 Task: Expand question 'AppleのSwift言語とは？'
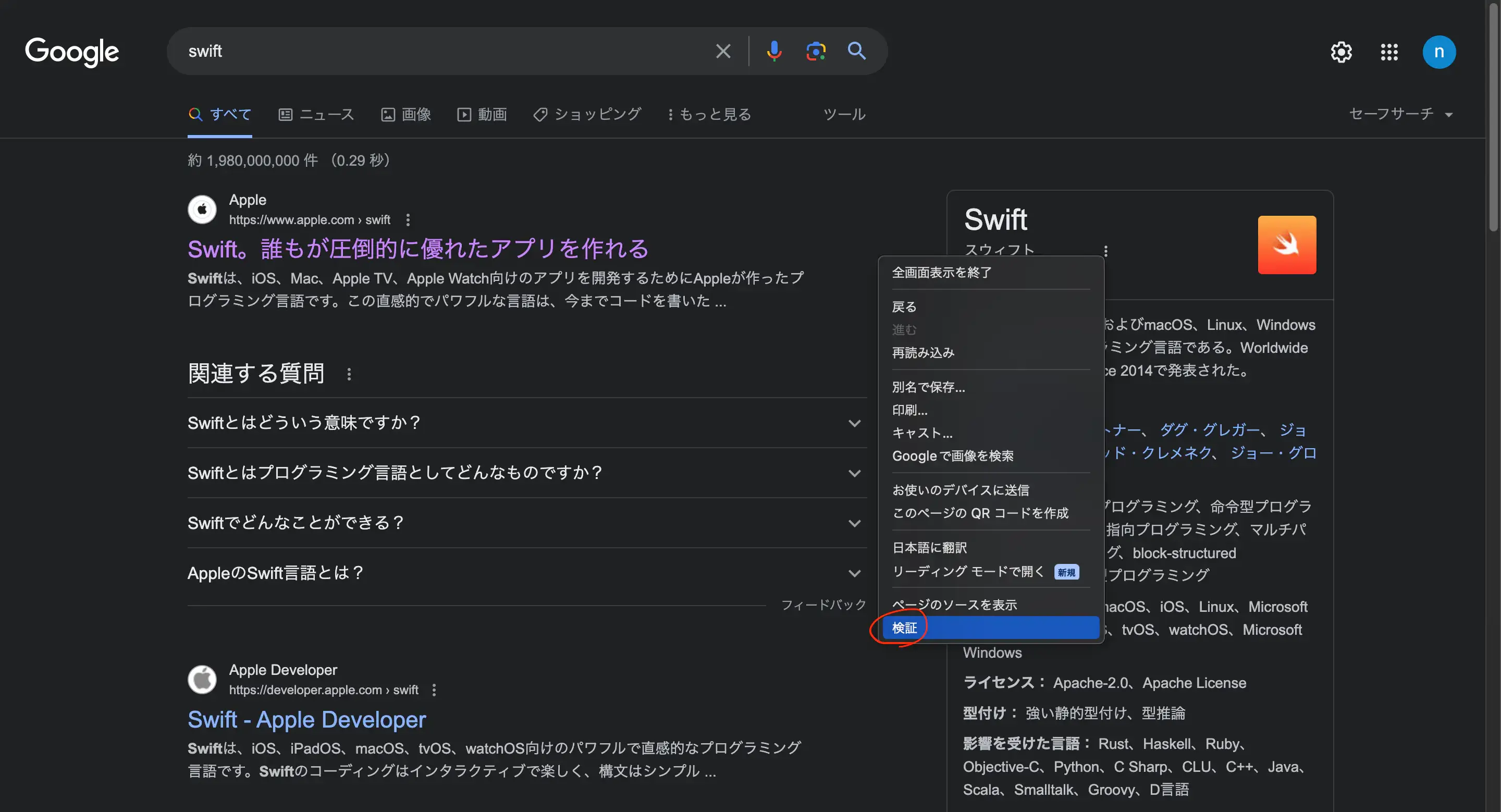point(527,573)
